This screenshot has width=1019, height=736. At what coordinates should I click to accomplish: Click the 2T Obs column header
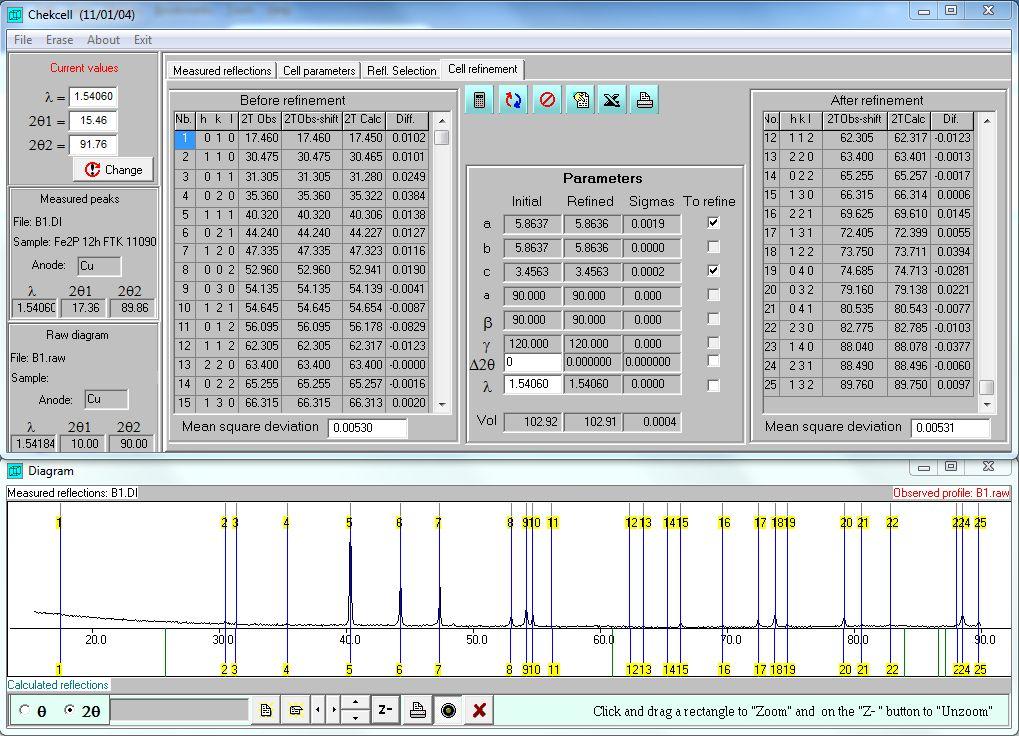pos(259,120)
